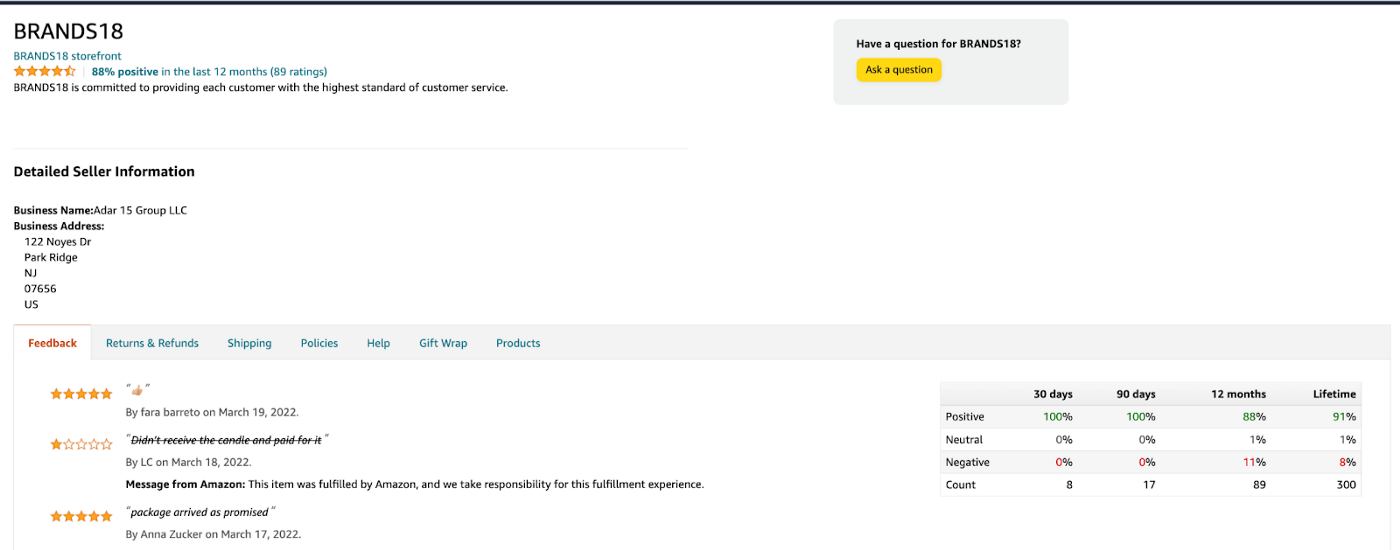
Task: Click the Park Ridge address line
Action: point(51,257)
